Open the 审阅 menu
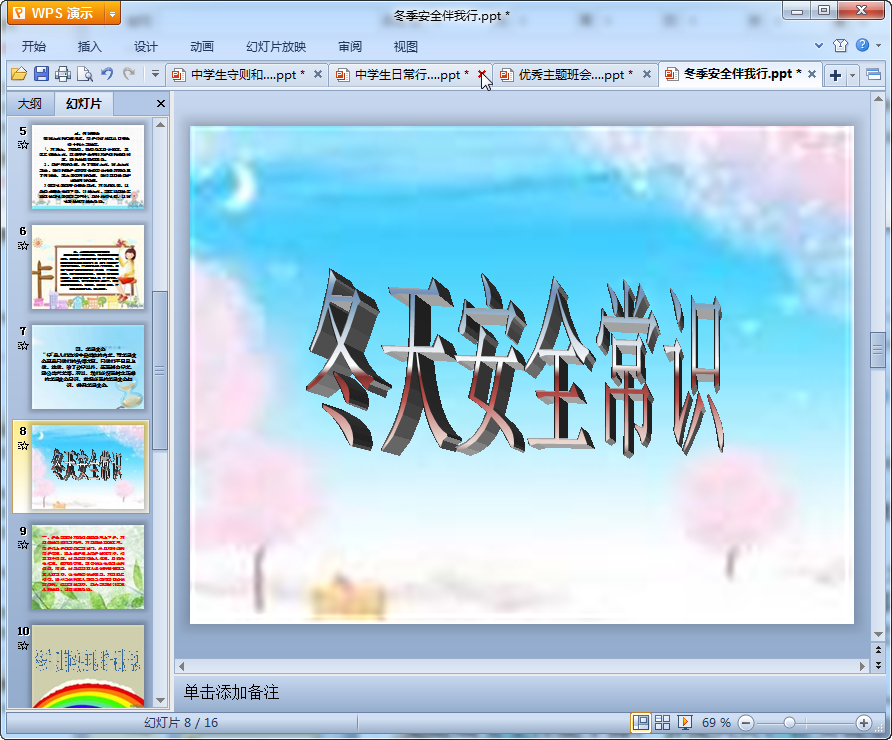This screenshot has width=892, height=740. point(350,47)
